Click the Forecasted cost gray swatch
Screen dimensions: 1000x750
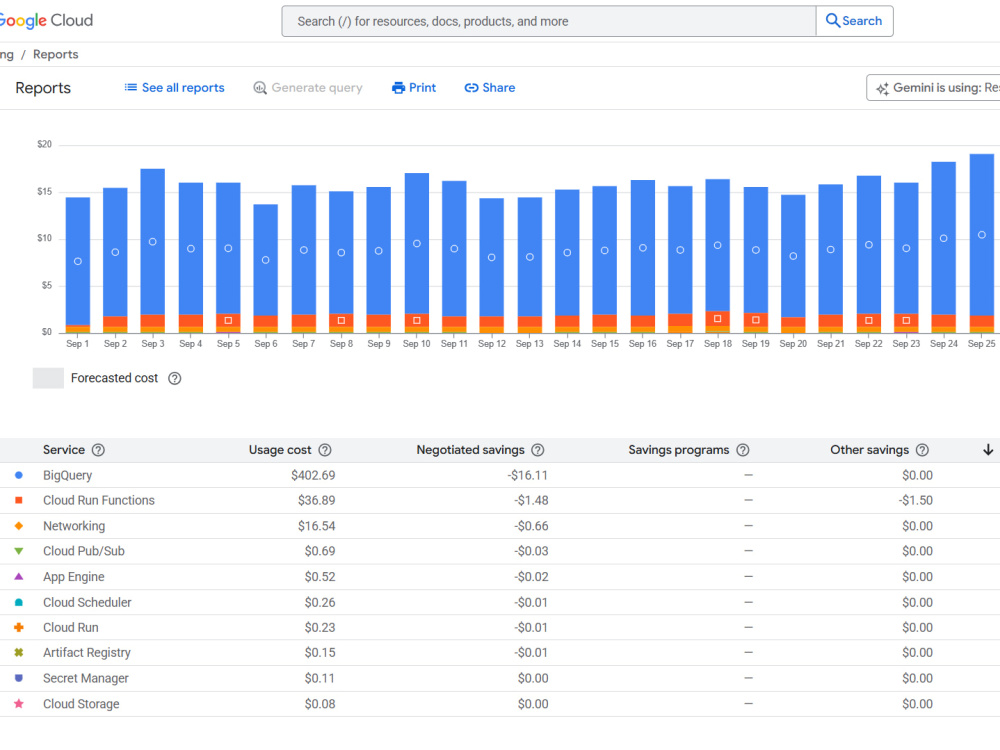click(48, 378)
